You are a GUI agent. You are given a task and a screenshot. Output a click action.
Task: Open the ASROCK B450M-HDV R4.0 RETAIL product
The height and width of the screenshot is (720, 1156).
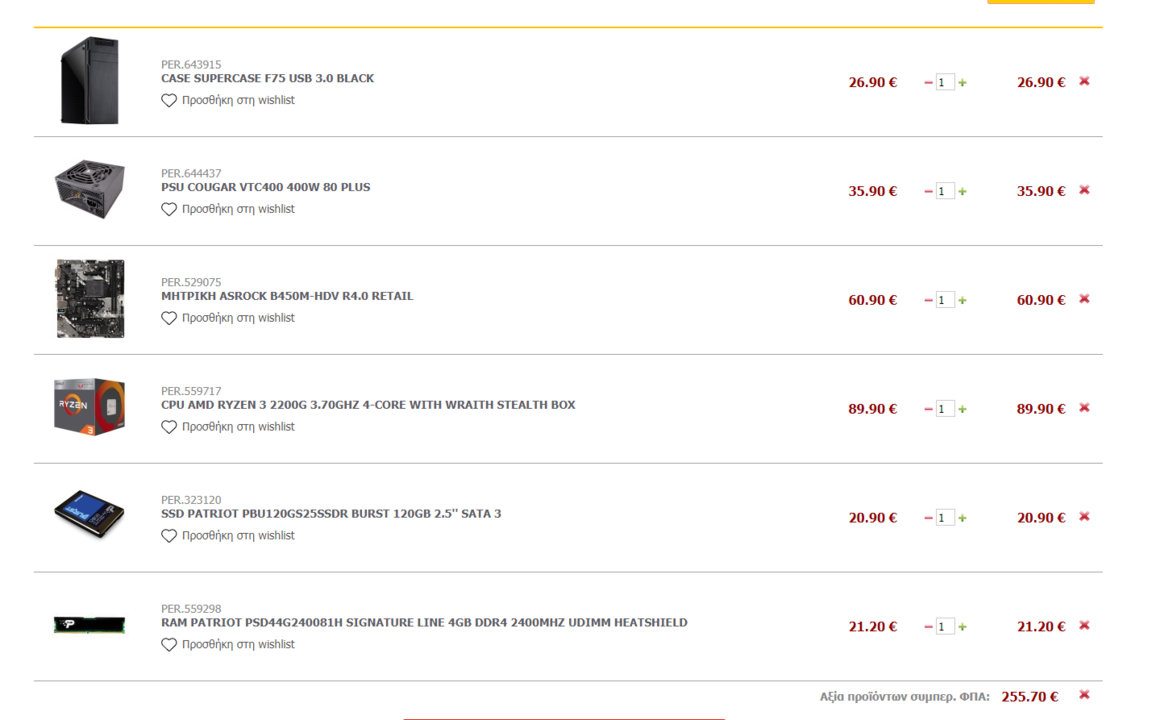click(287, 296)
